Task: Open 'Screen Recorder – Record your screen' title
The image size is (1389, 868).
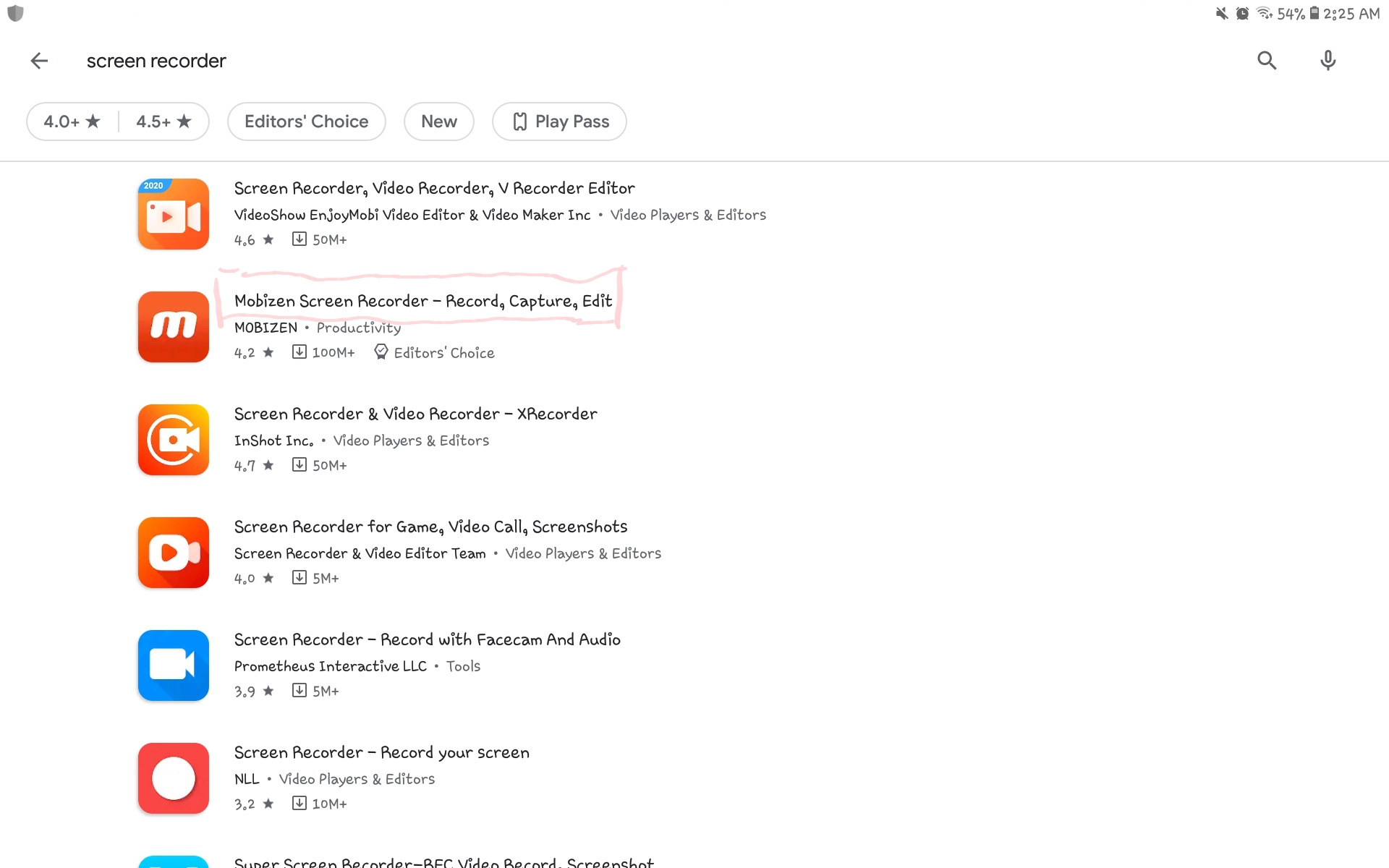Action: 382,752
